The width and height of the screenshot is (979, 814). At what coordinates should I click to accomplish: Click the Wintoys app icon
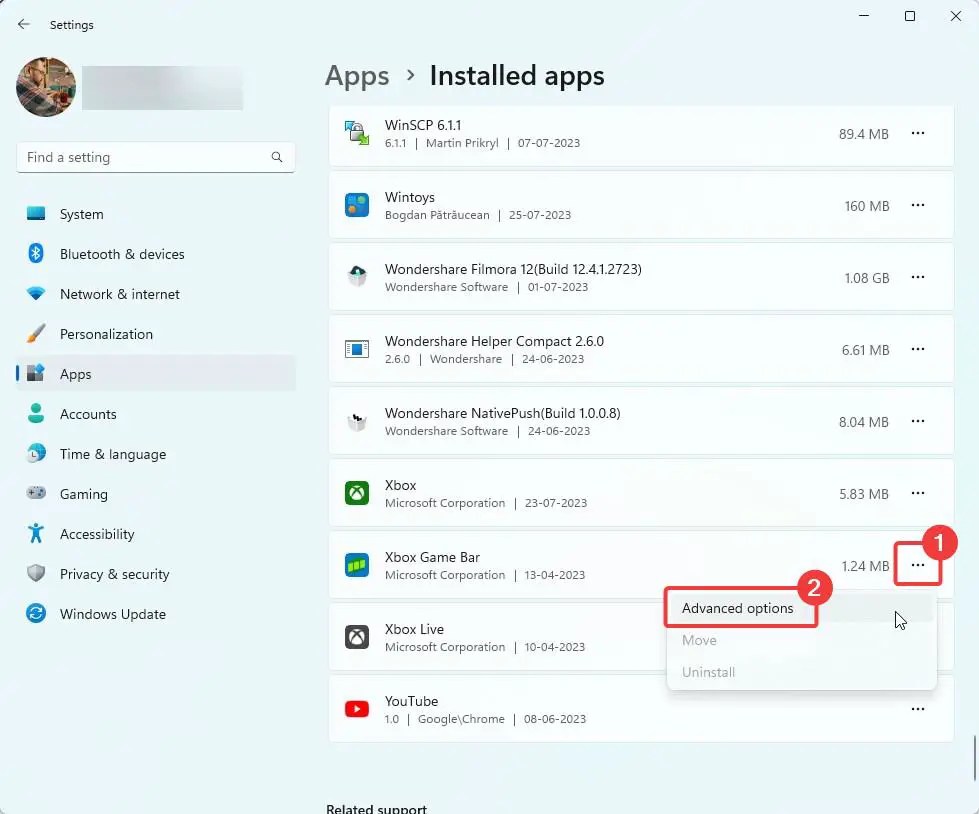click(x=357, y=205)
